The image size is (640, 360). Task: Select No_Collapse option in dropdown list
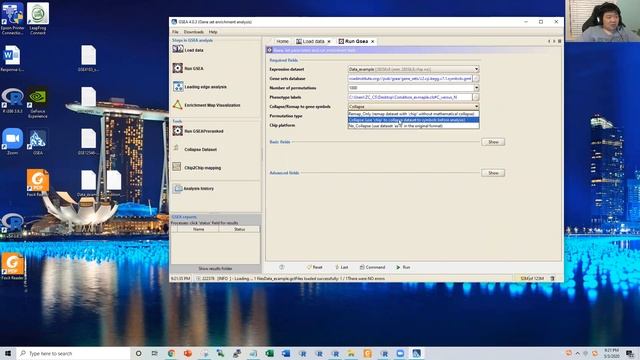413,126
